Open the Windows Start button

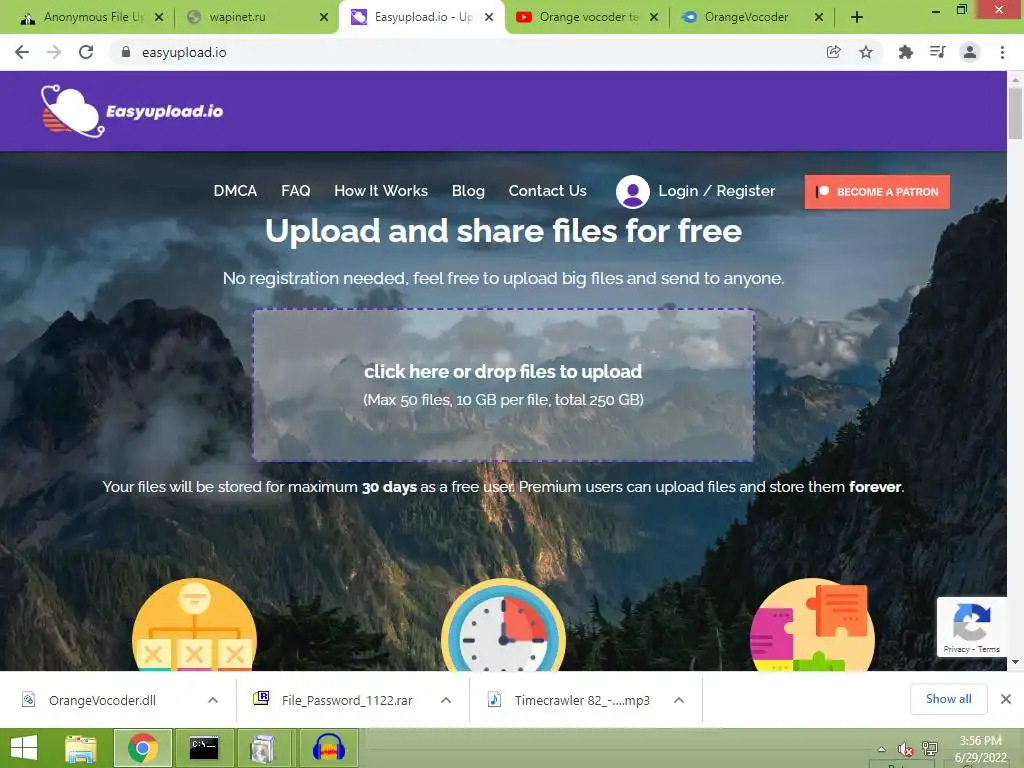[24, 748]
